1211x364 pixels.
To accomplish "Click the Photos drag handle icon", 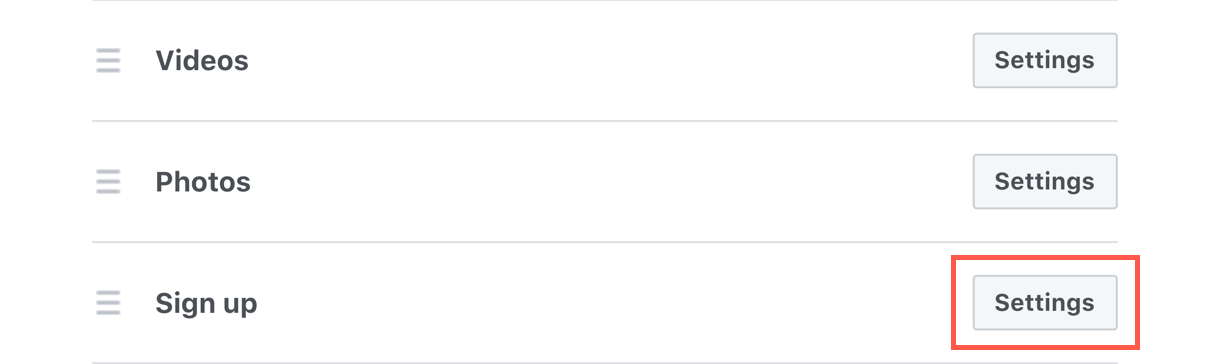I will (x=108, y=182).
